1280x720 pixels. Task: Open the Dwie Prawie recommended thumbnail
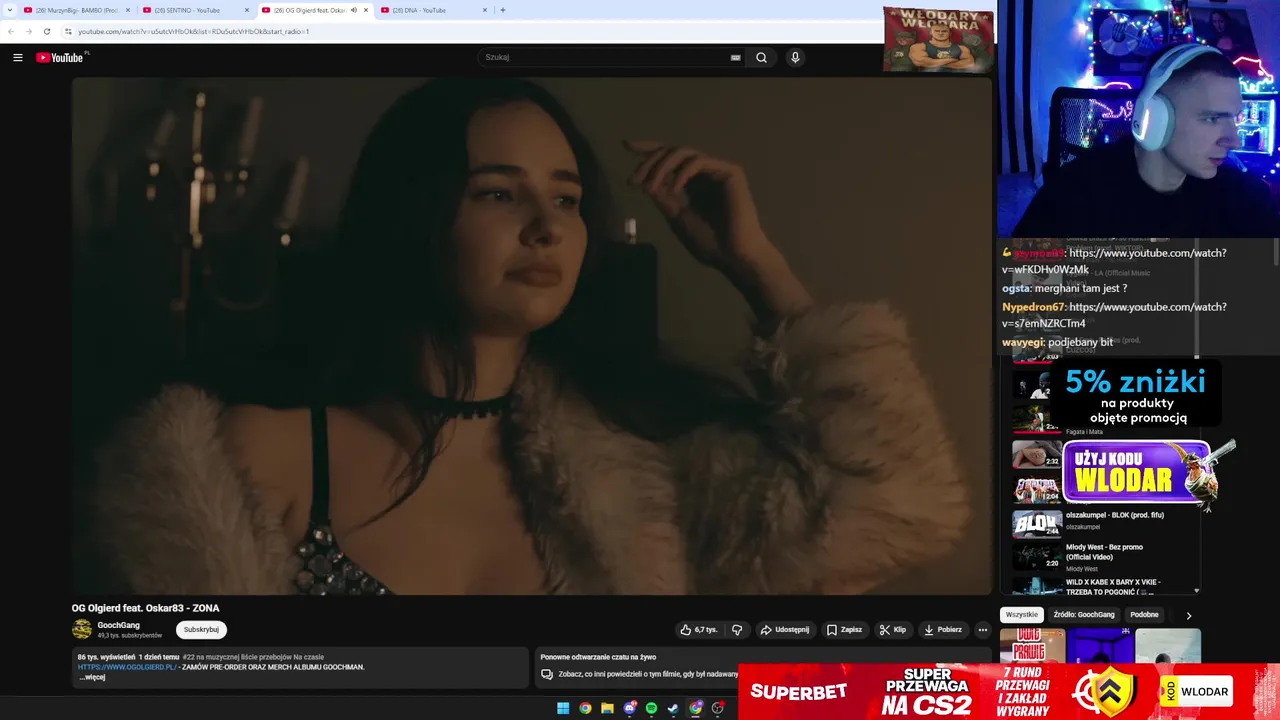(1032, 646)
